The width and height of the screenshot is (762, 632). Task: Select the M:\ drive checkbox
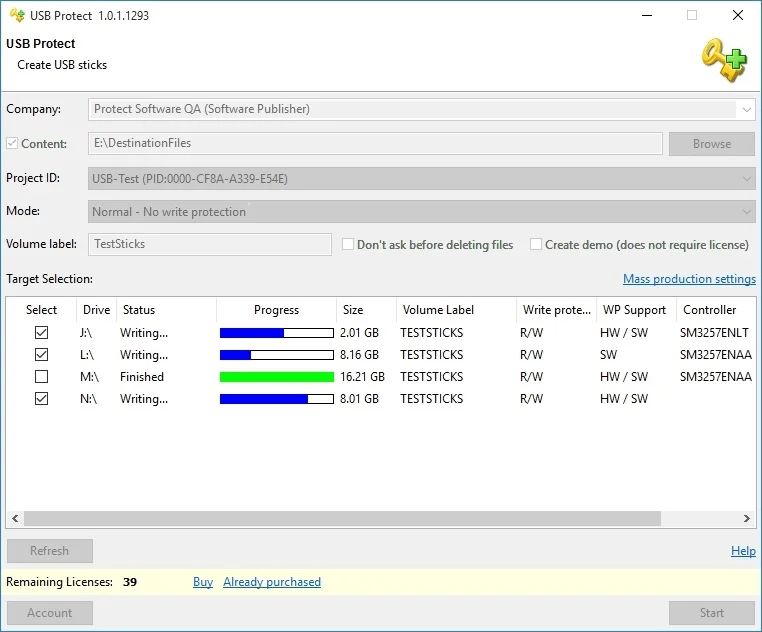[x=41, y=377]
